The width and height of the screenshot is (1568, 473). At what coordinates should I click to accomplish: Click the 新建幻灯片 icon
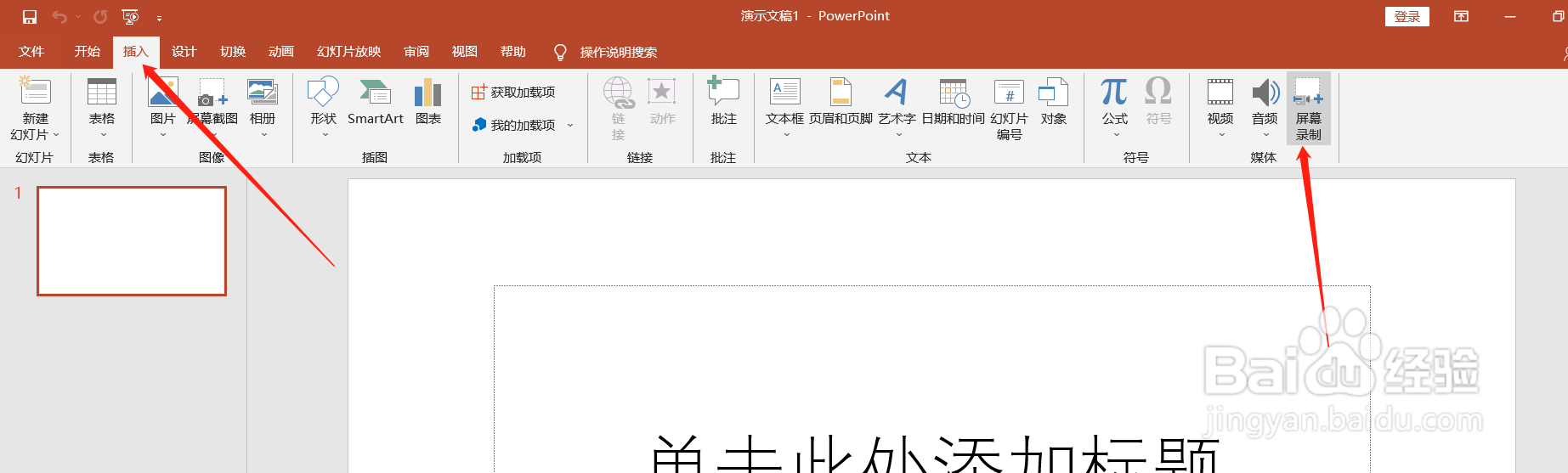click(35, 92)
